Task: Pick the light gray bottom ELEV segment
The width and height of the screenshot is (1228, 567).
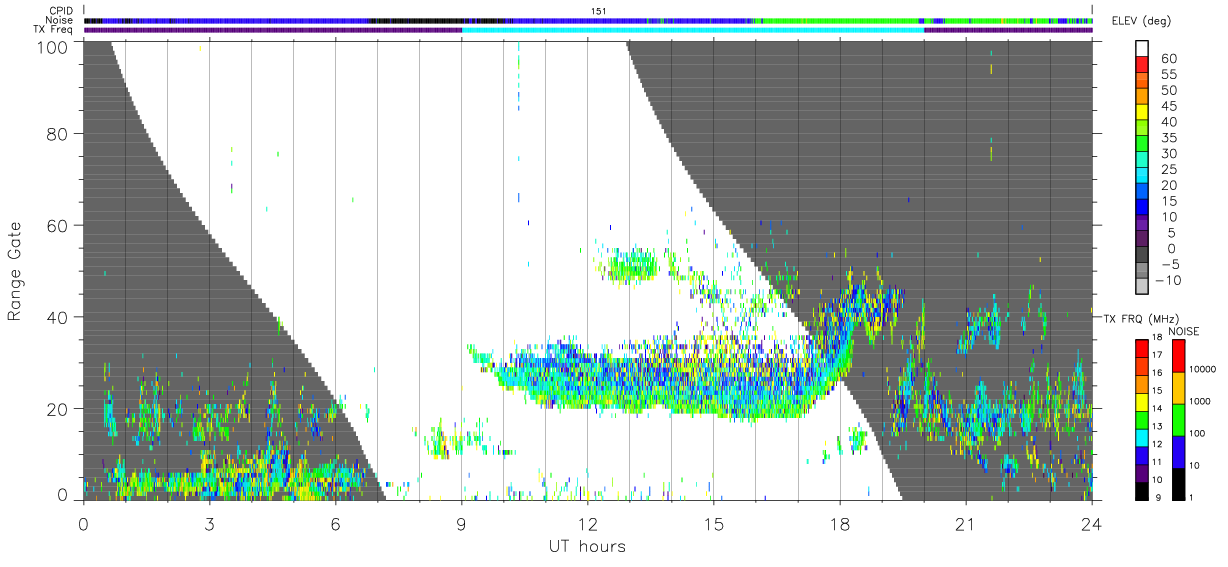Action: (1144, 287)
